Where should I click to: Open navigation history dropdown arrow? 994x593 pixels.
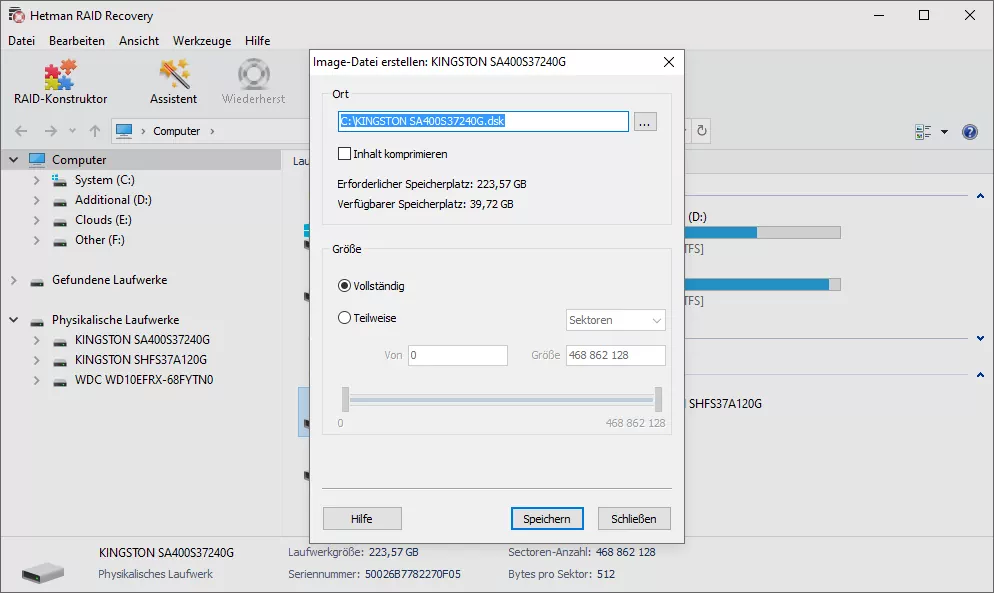pyautogui.click(x=72, y=131)
